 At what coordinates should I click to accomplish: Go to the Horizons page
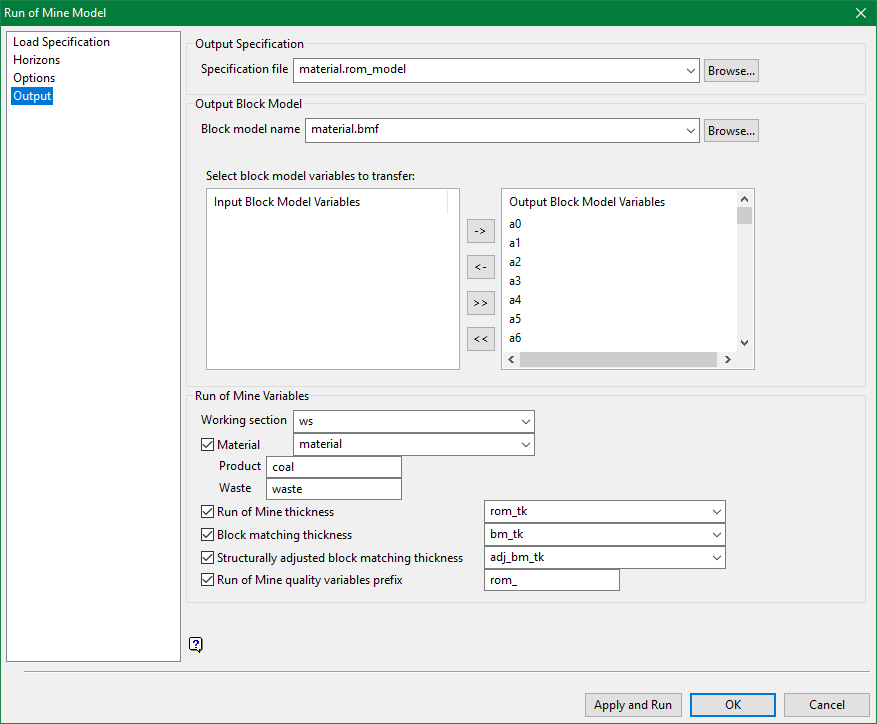click(x=36, y=60)
